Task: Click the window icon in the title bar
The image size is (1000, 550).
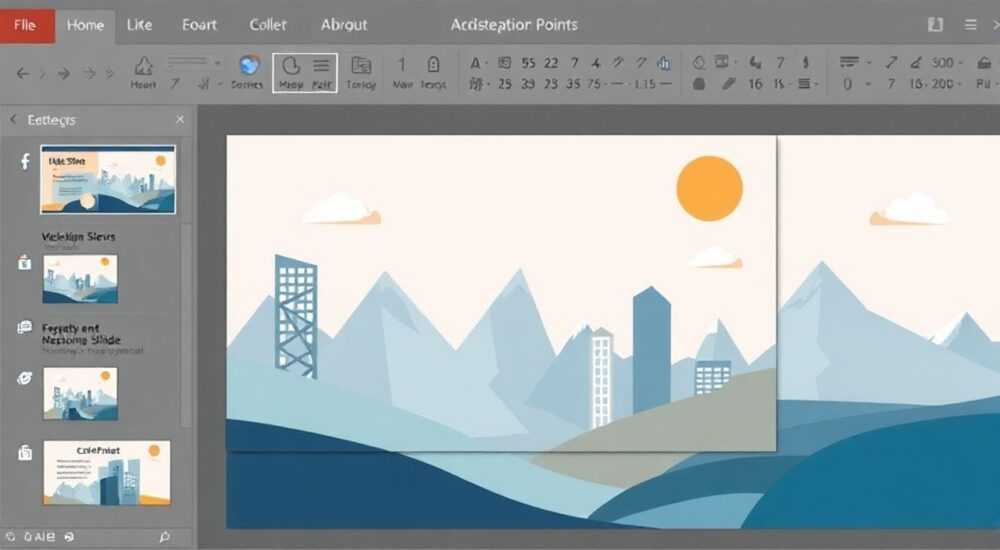Action: (x=936, y=25)
